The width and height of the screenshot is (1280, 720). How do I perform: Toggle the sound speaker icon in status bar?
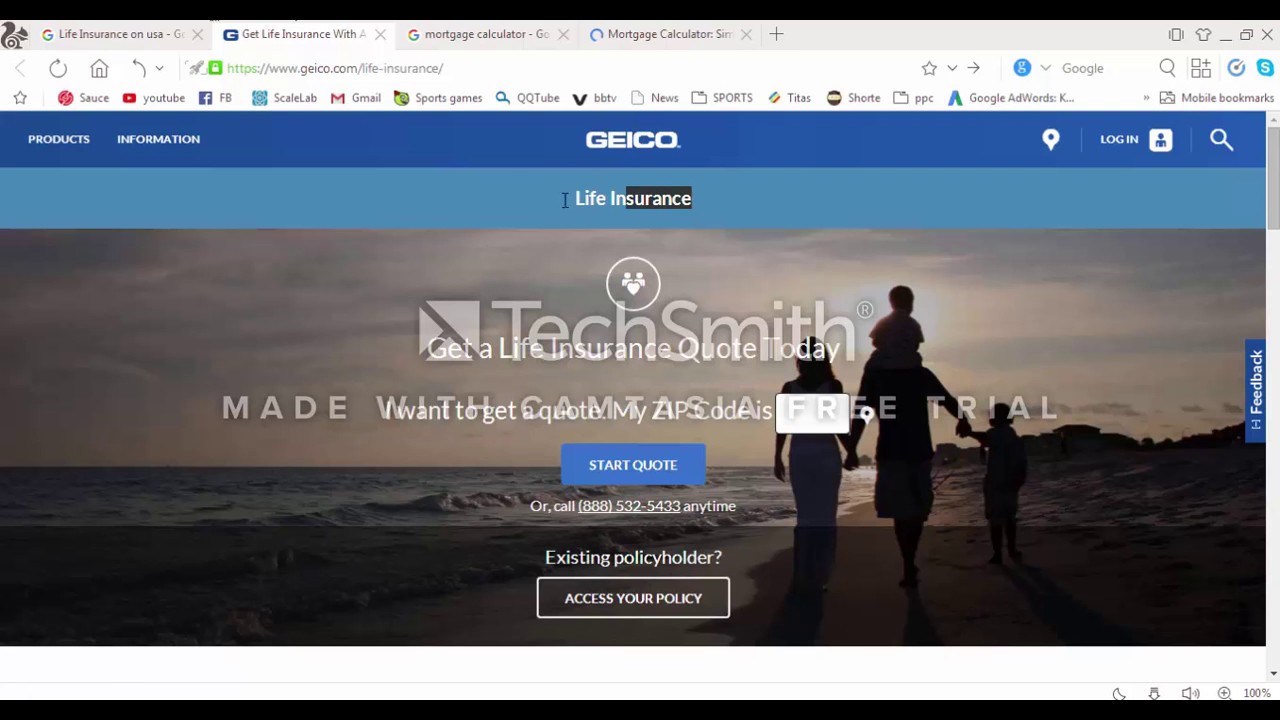pos(1190,693)
